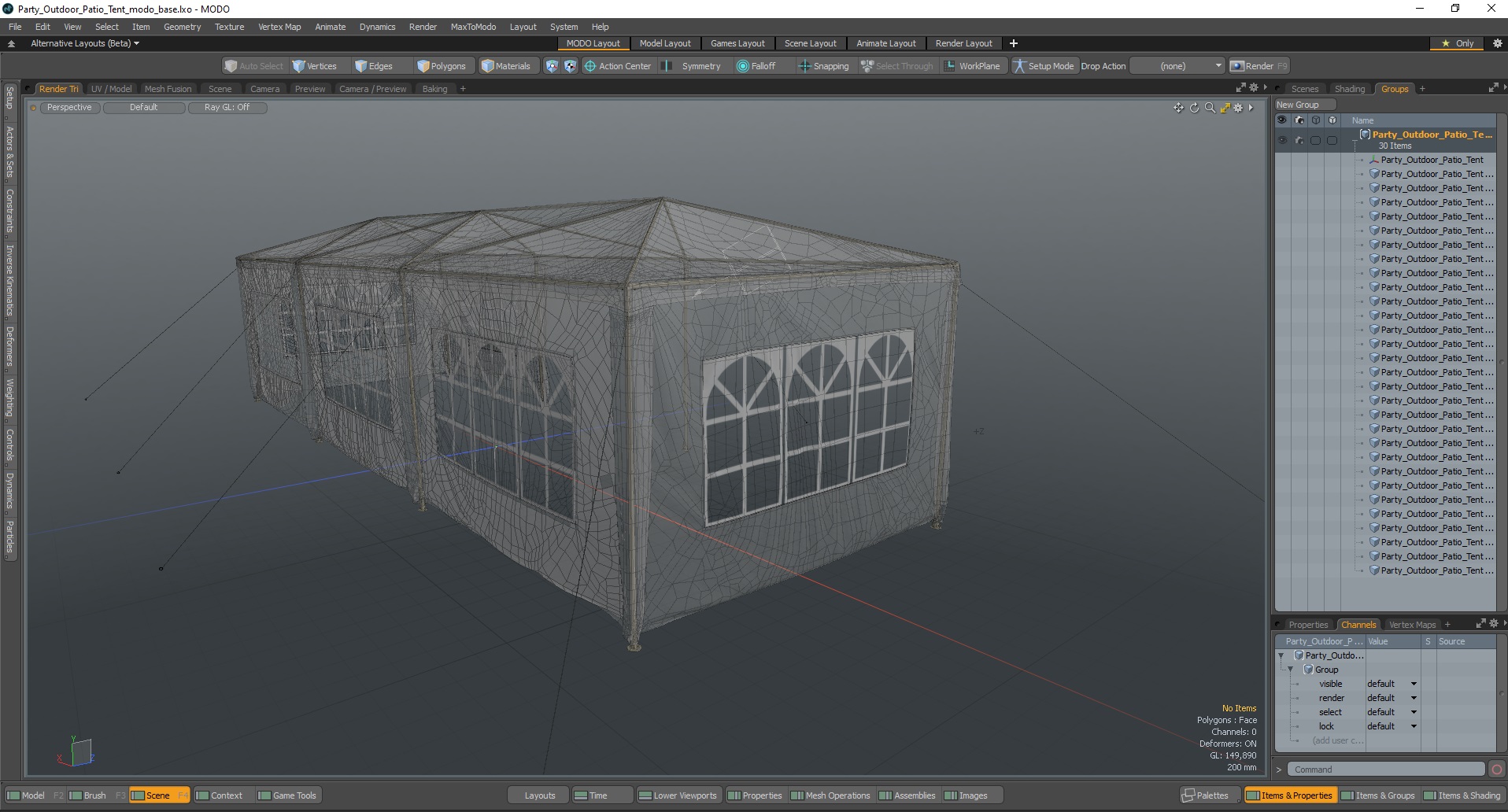1508x812 pixels.
Task: Click (add user c... channel entry
Action: tap(1338, 740)
